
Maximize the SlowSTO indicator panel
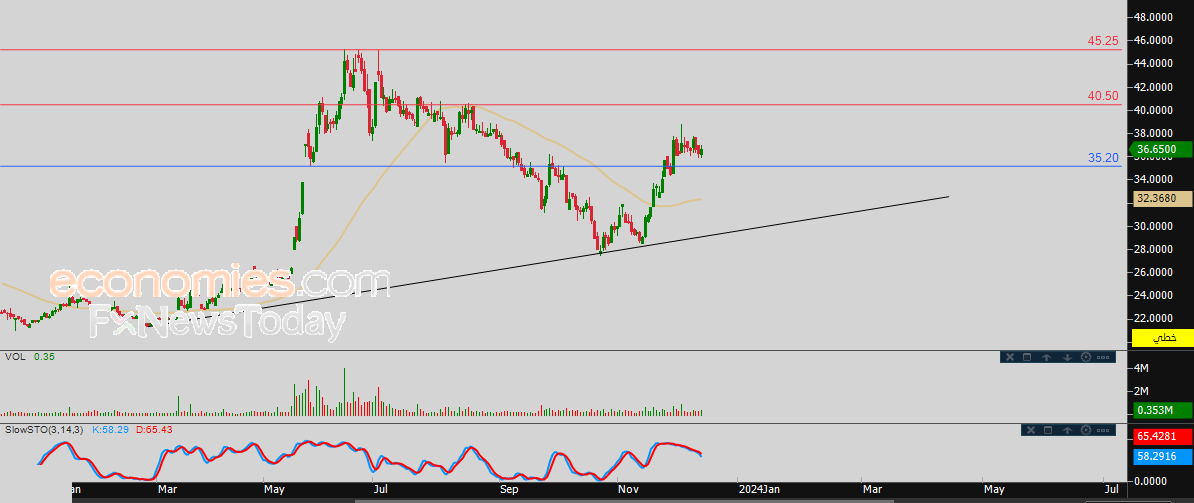[x=1047, y=431]
